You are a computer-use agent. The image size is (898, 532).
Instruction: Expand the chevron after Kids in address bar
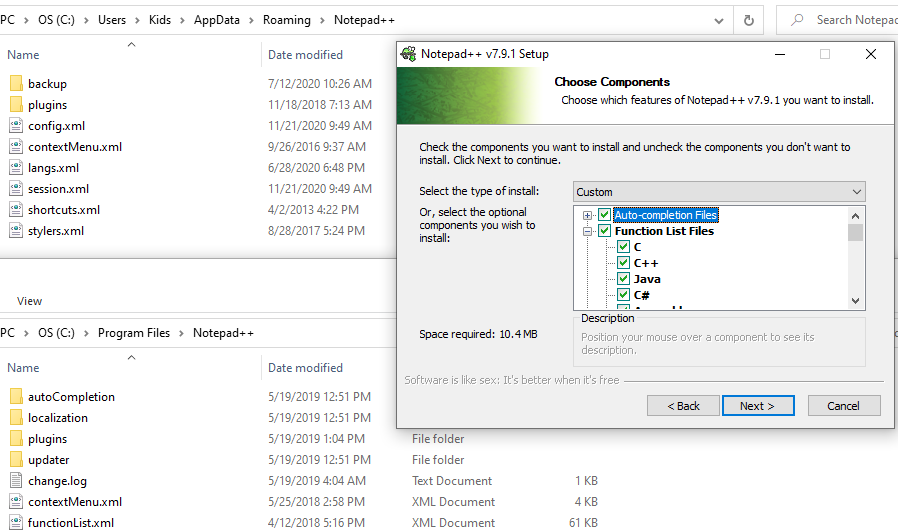(x=182, y=21)
